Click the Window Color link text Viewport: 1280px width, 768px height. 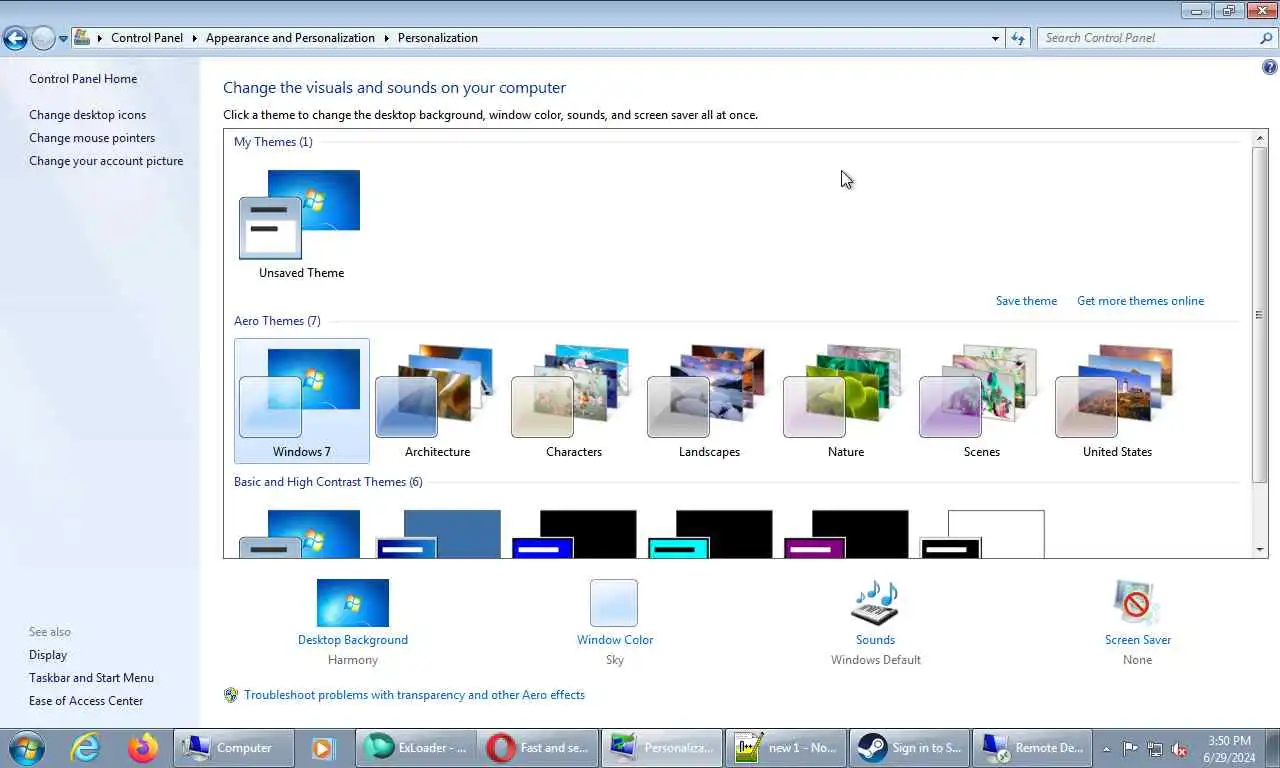click(615, 640)
